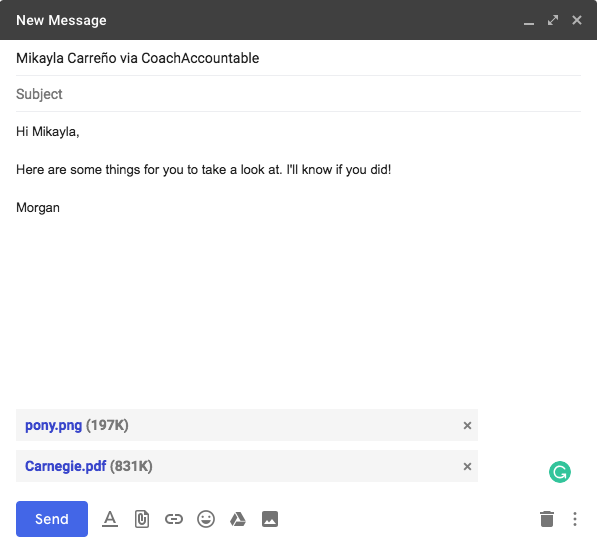Remove the pony.png attachment
597x551 pixels.
pyautogui.click(x=467, y=425)
